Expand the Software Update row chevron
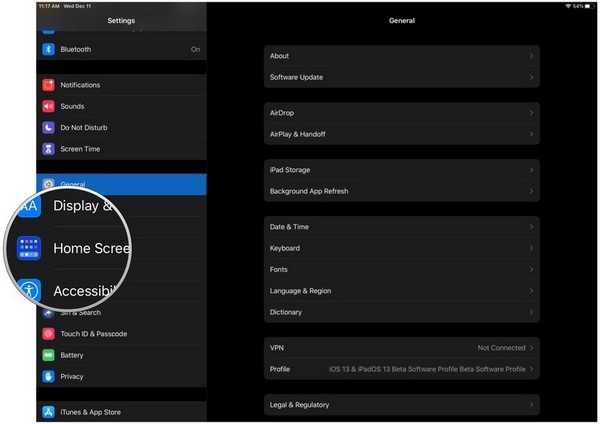Image resolution: width=600 pixels, height=424 pixels. 531,77
